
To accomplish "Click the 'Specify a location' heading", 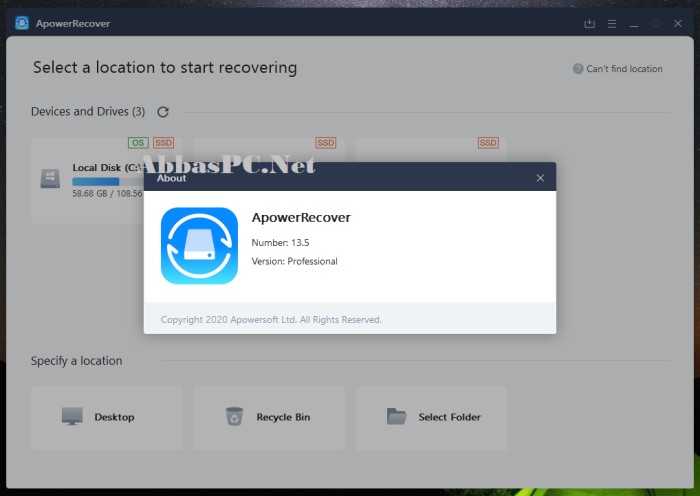I will point(76,361).
